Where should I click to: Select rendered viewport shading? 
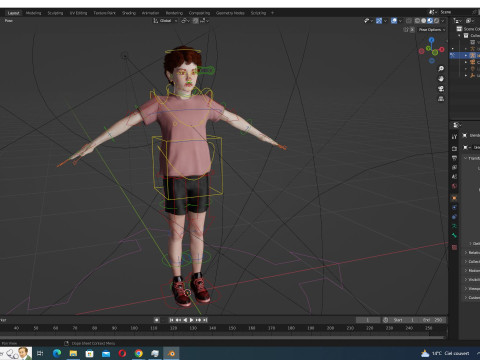[x=436, y=21]
